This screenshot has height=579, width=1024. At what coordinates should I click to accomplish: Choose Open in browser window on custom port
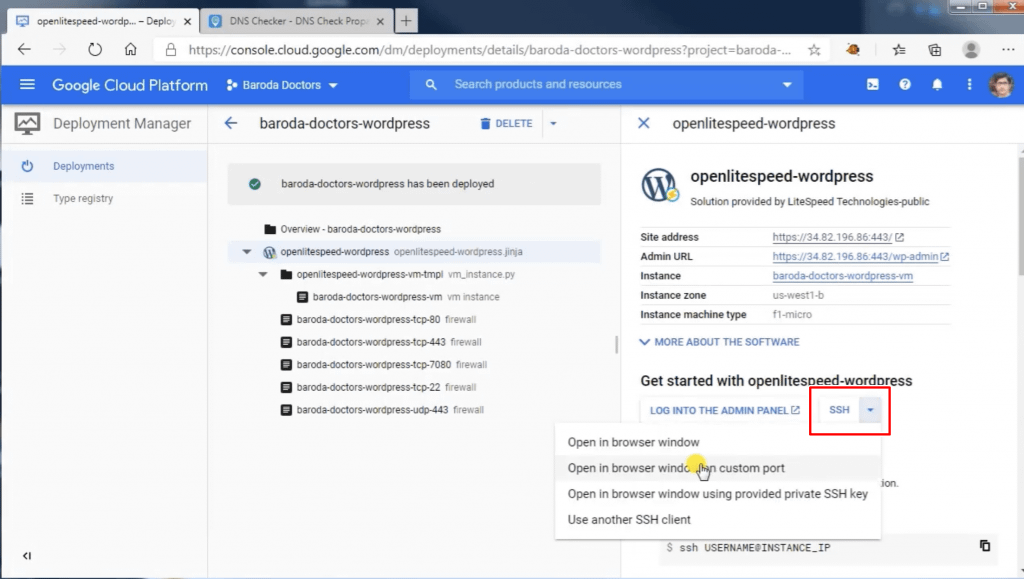tap(718, 468)
